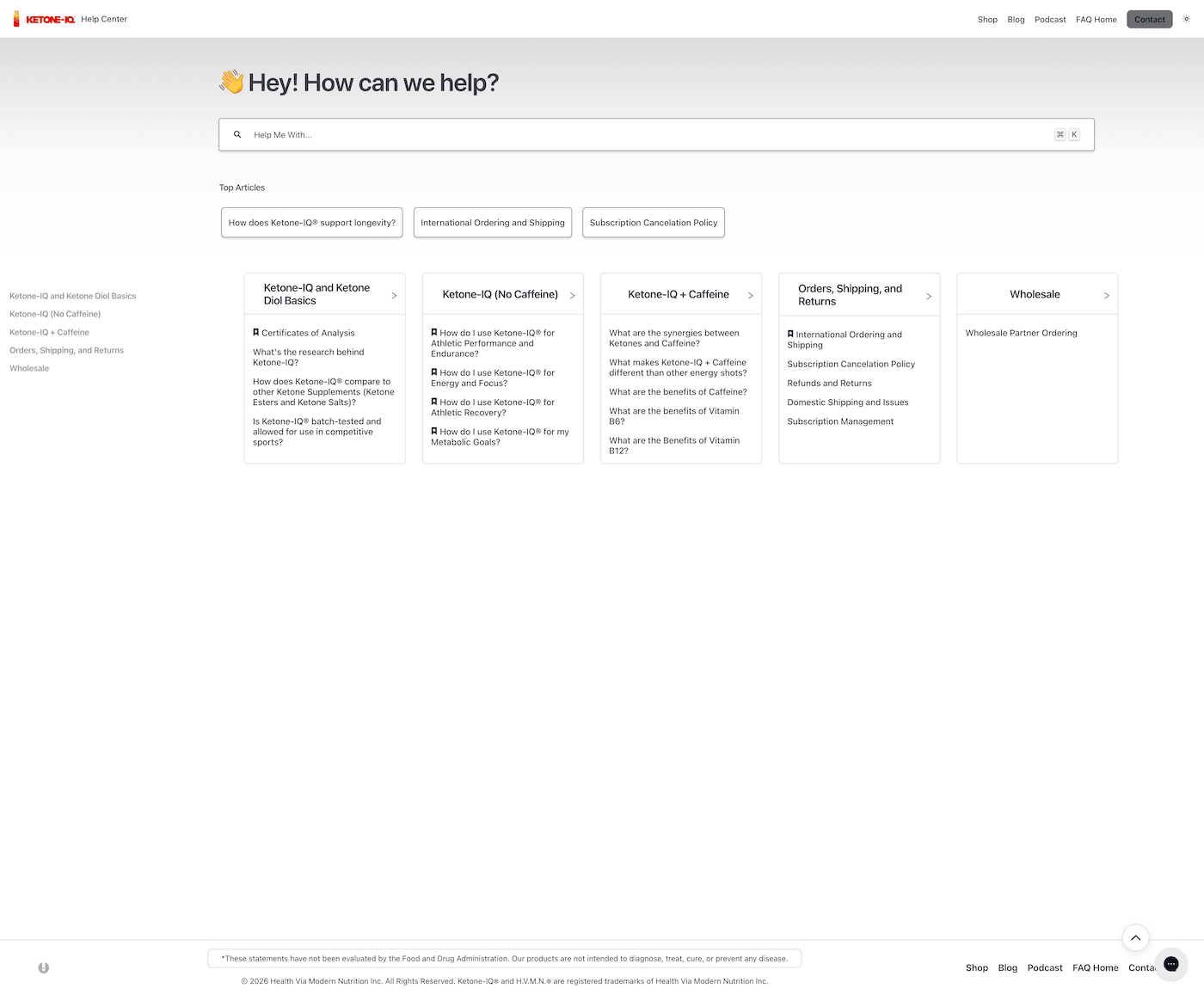
Task: Click FAQ Home in the footer navigation
Action: coord(1096,967)
